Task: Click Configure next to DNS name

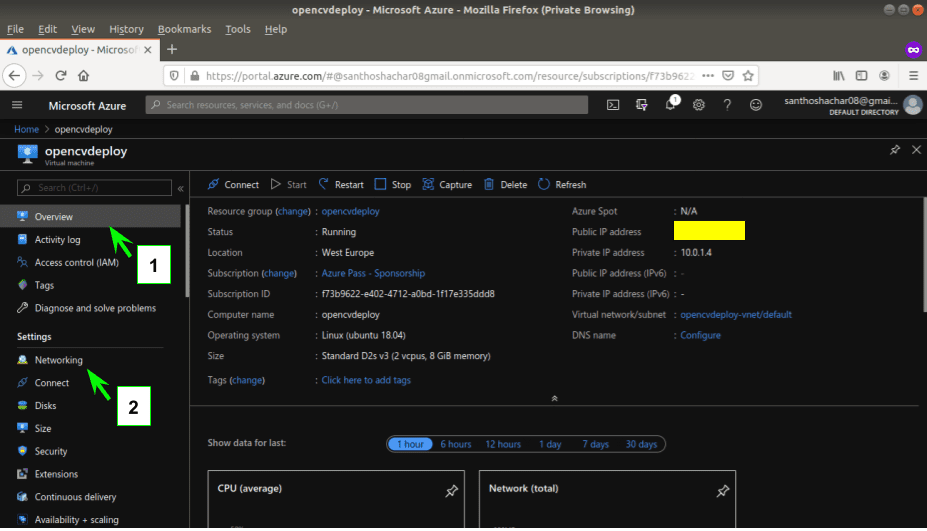Action: click(x=701, y=335)
